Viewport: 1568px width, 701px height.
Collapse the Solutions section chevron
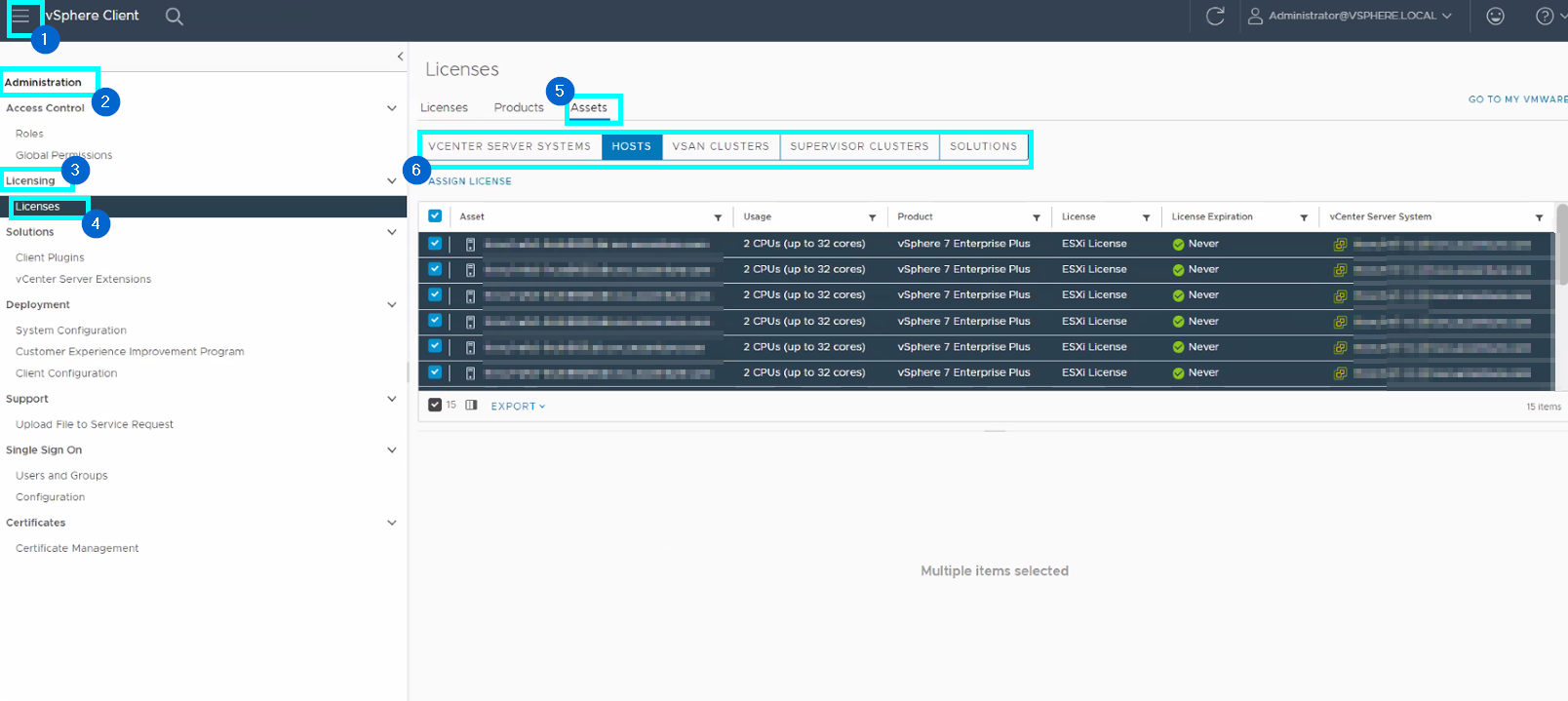[392, 232]
